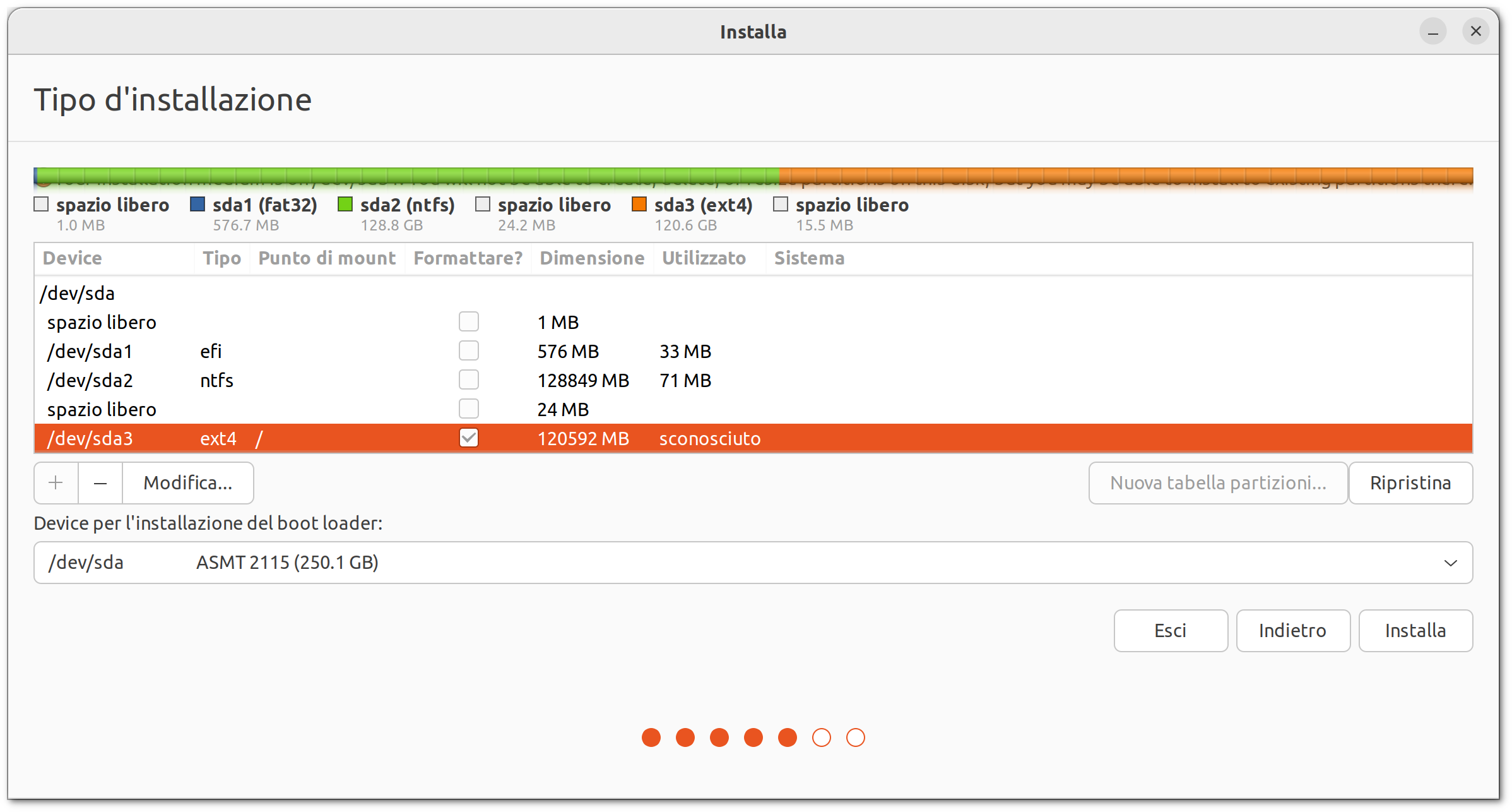Viewport: 1512px width, 812px height.
Task: Click the blue sda1 (fat32) legend square
Action: (x=198, y=205)
